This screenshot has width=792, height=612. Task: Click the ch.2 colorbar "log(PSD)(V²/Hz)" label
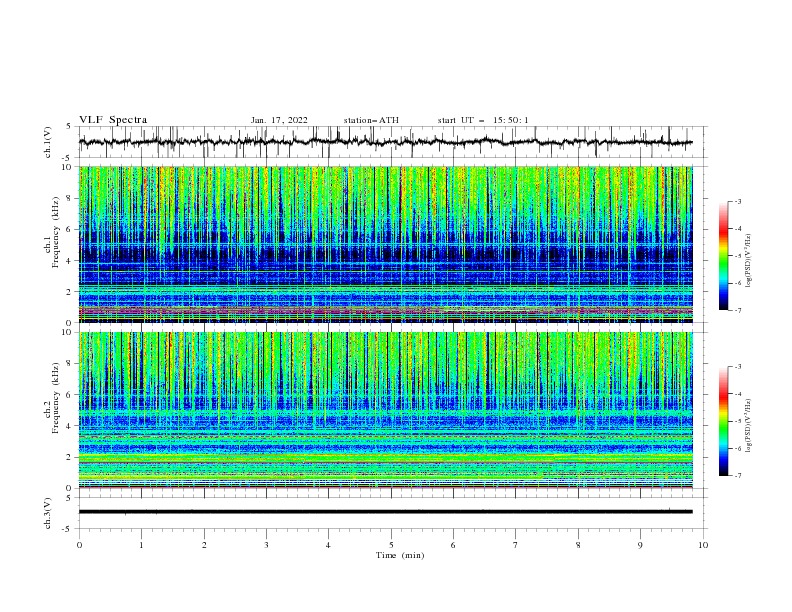pos(749,426)
